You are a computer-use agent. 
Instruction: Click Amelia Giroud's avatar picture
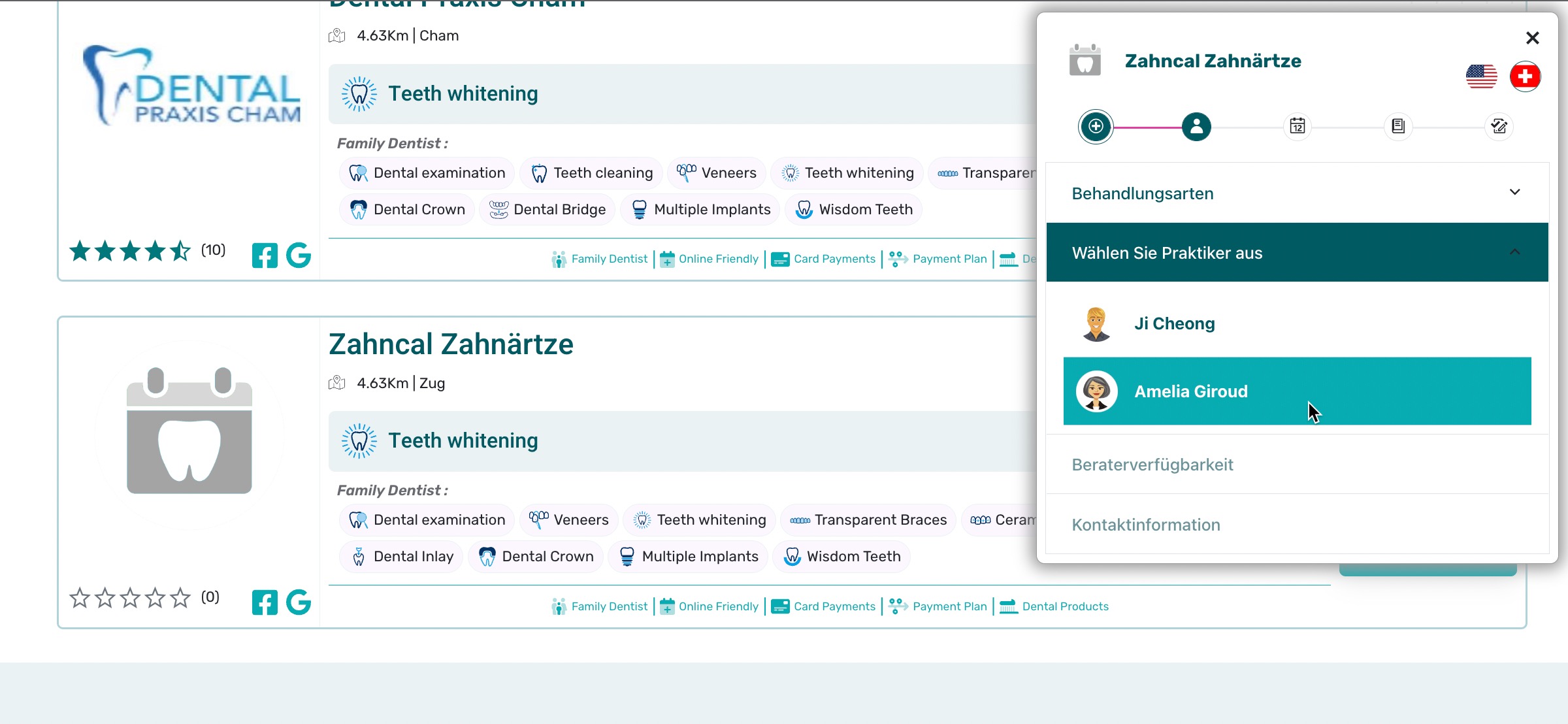click(x=1096, y=391)
